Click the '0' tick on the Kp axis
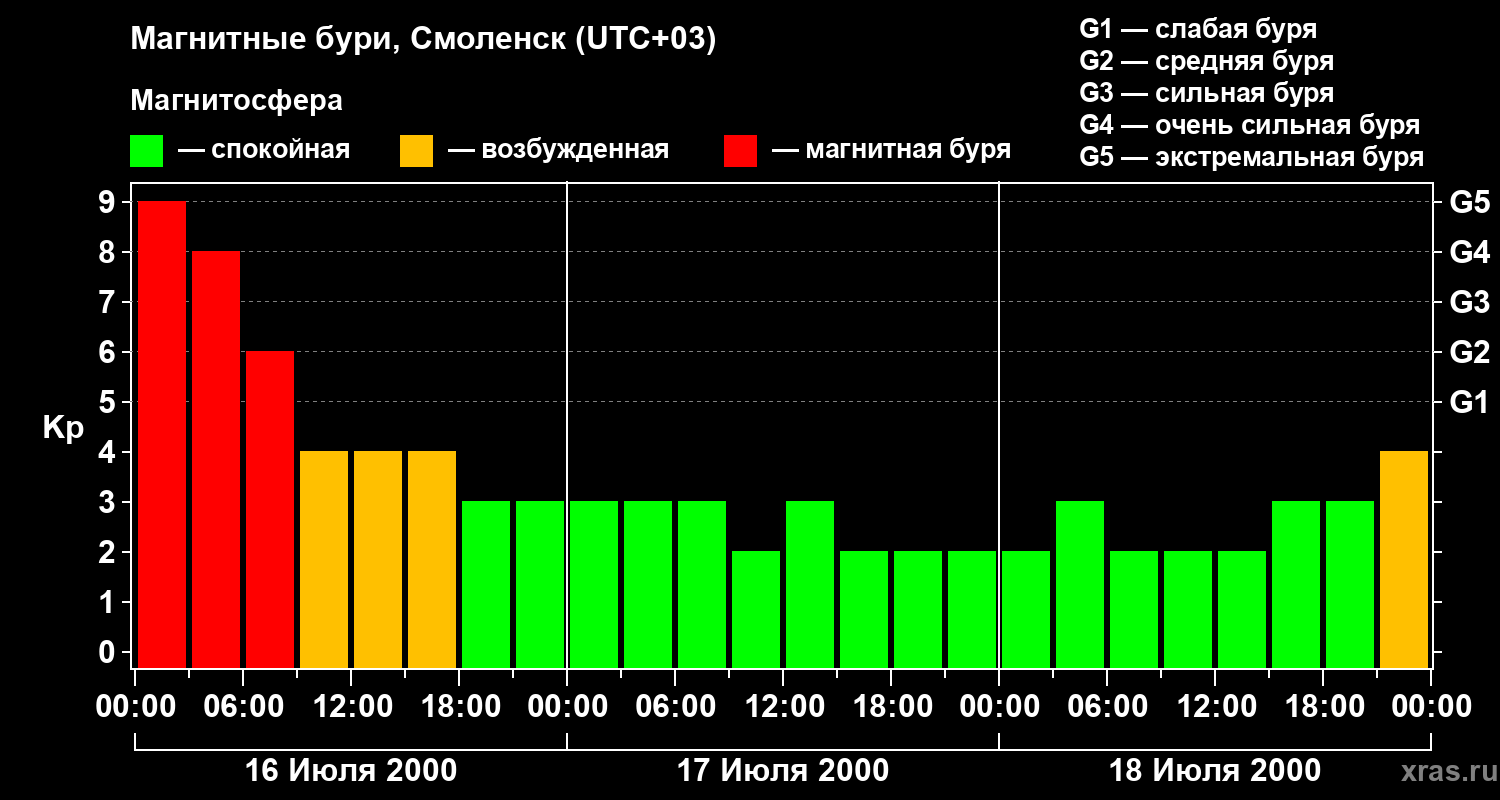Screen dimensions: 1500x800 click(x=107, y=652)
